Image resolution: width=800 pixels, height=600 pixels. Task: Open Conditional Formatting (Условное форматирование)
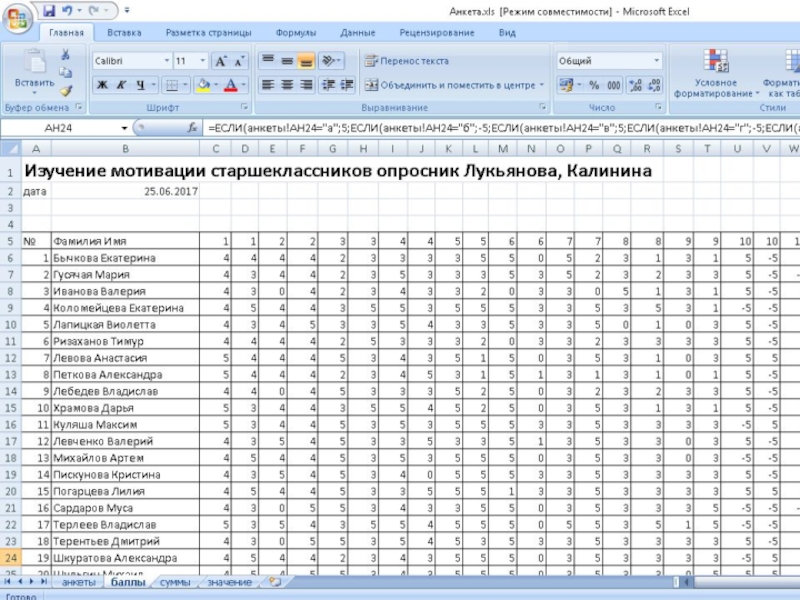coord(716,73)
